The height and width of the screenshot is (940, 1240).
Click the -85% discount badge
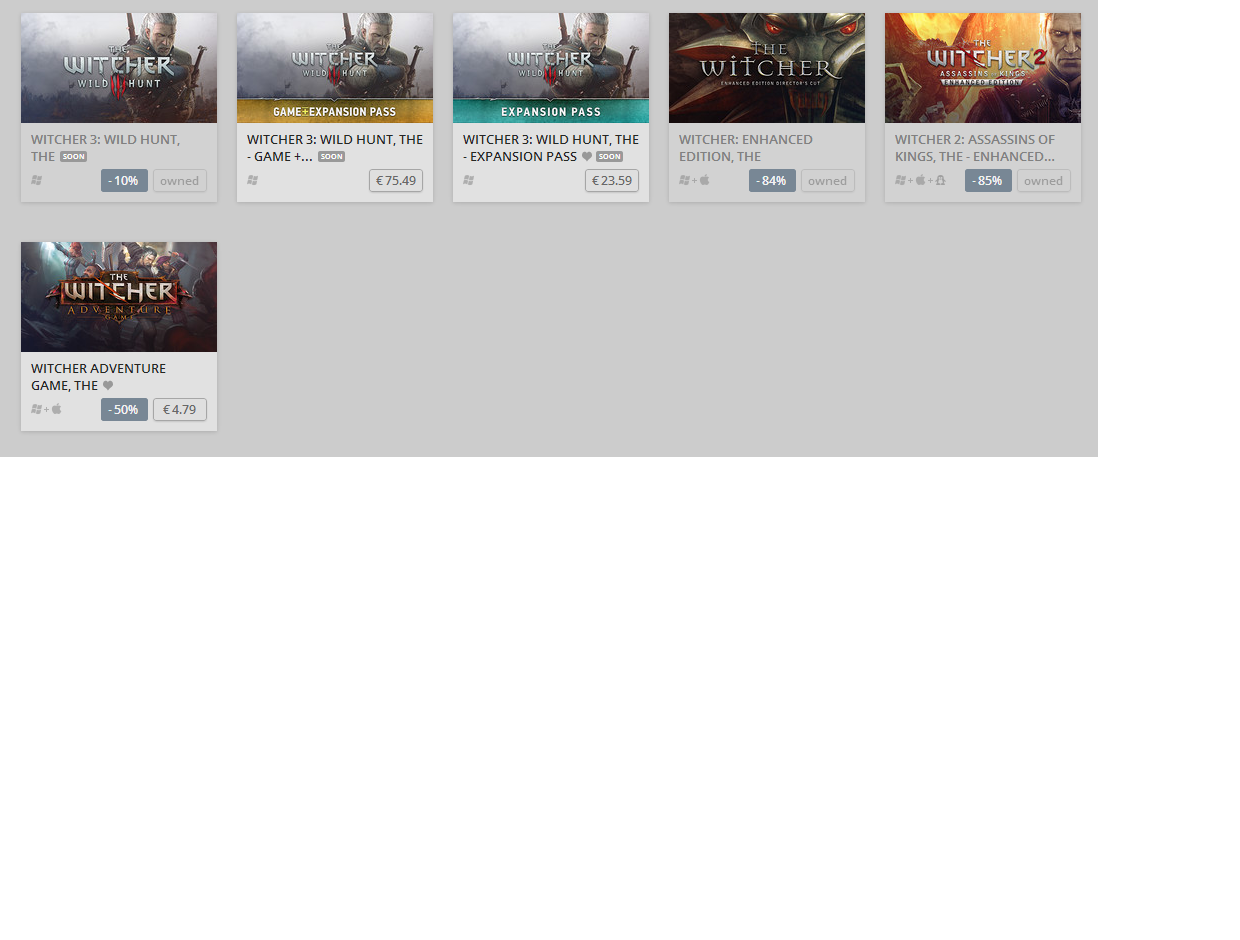(988, 181)
